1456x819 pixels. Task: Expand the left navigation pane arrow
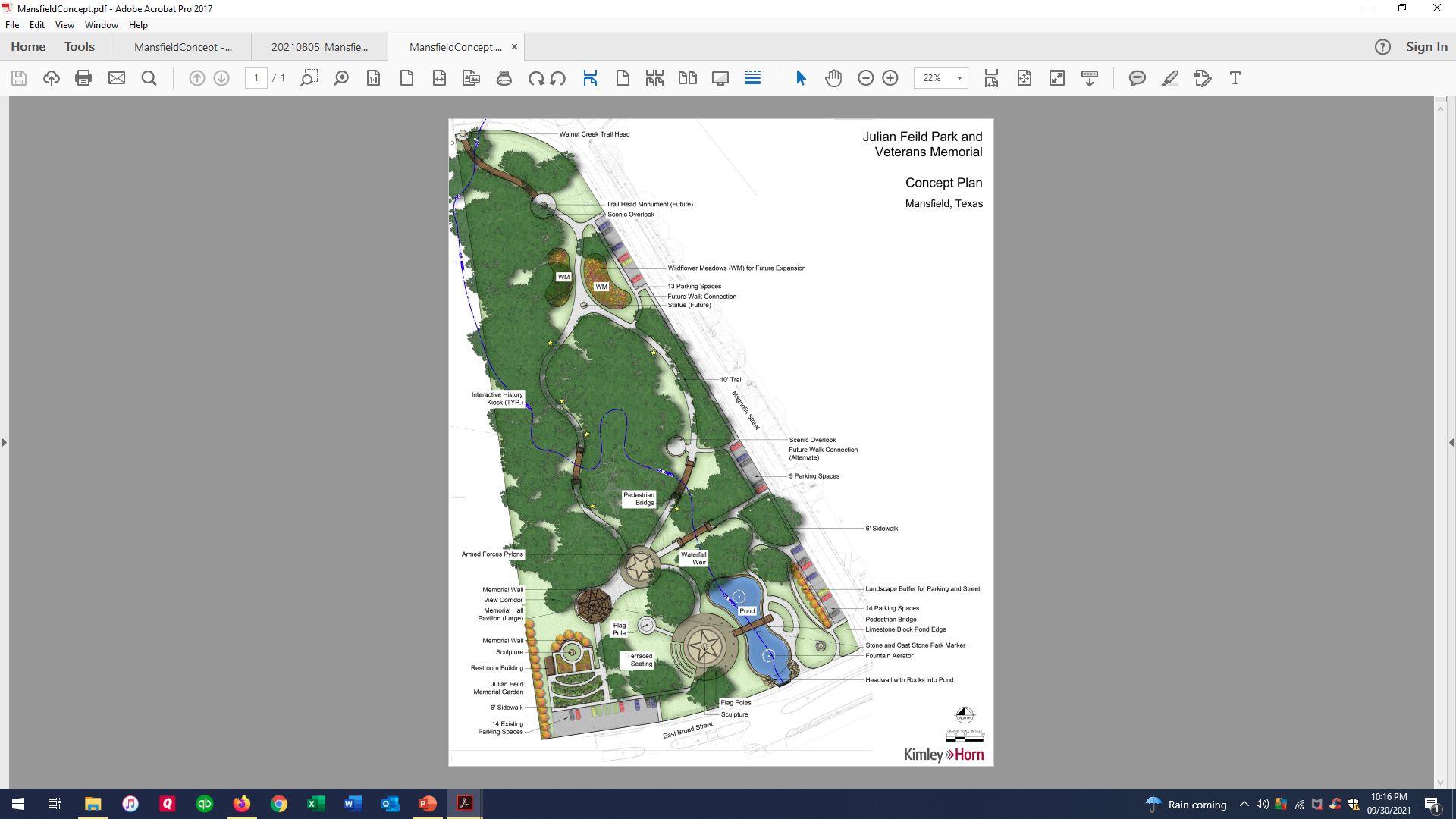(x=5, y=442)
